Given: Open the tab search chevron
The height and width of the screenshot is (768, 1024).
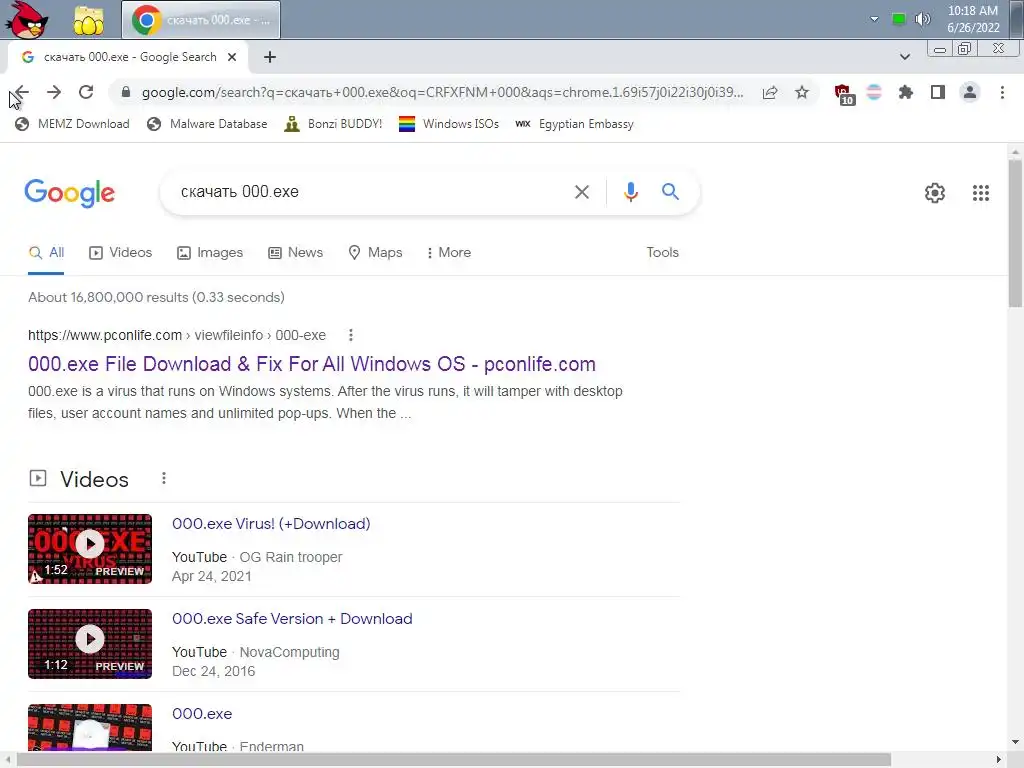Looking at the screenshot, I should click(904, 57).
